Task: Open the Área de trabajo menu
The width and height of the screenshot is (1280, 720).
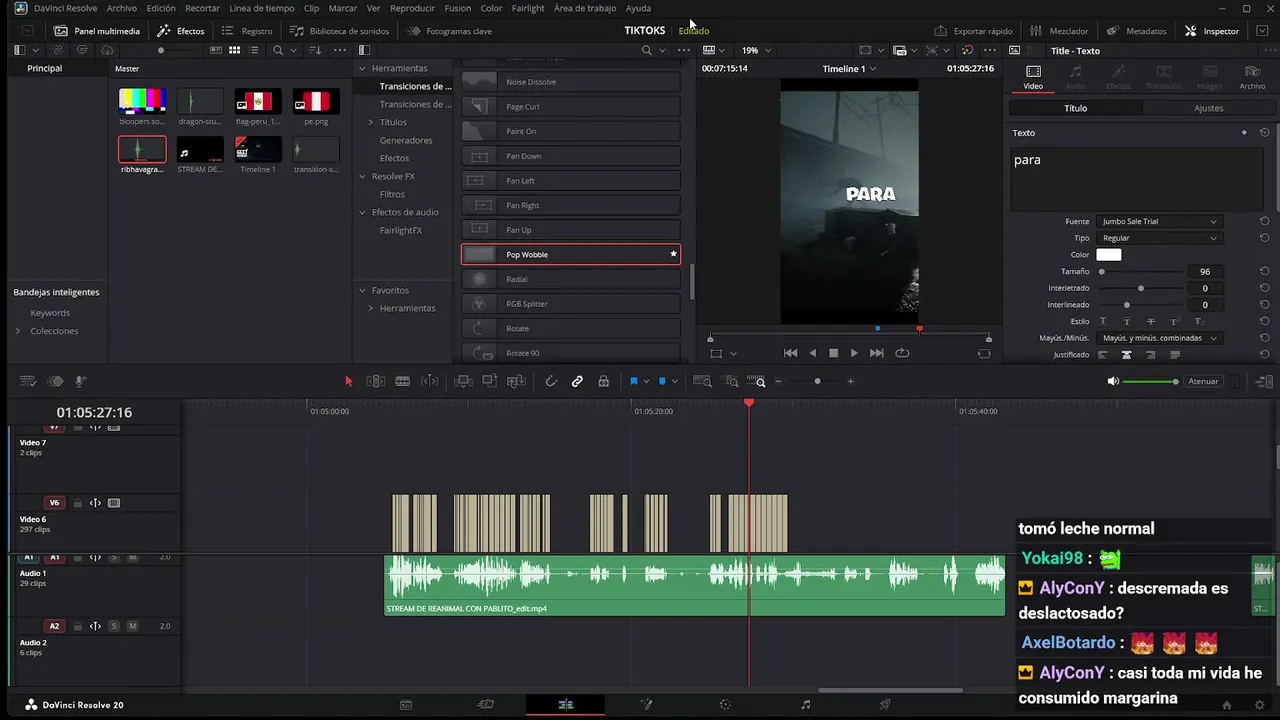Action: [585, 8]
